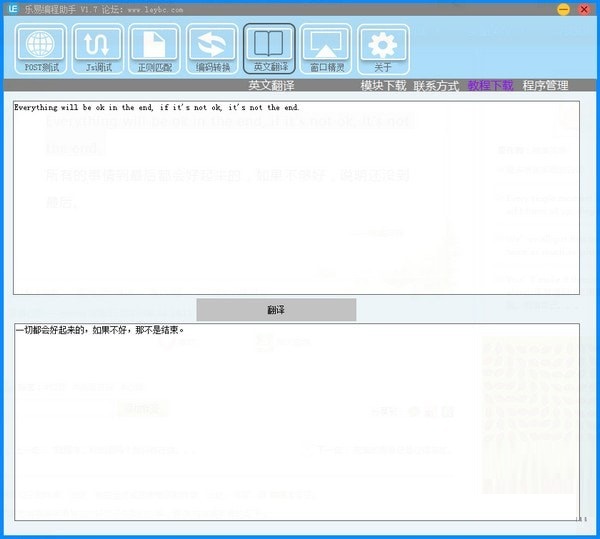Click the English source text input box
This screenshot has height=539, width=600.
point(297,198)
